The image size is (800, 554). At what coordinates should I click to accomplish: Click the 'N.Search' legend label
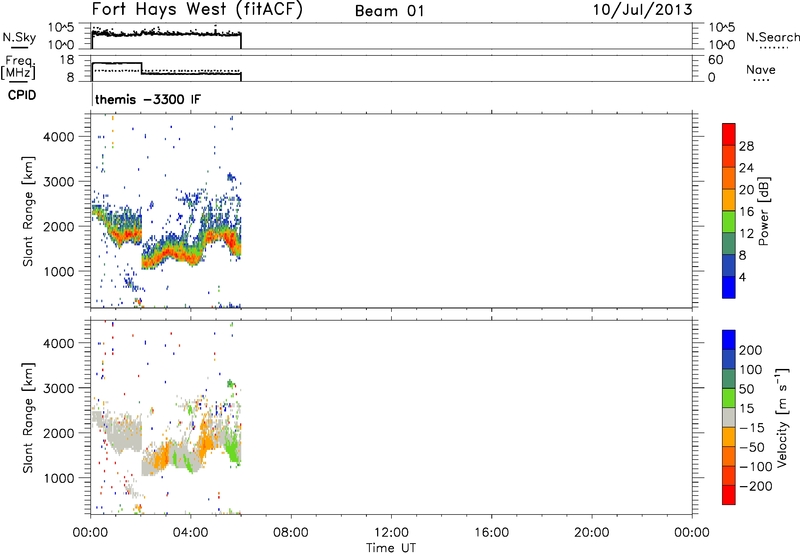tap(773, 37)
